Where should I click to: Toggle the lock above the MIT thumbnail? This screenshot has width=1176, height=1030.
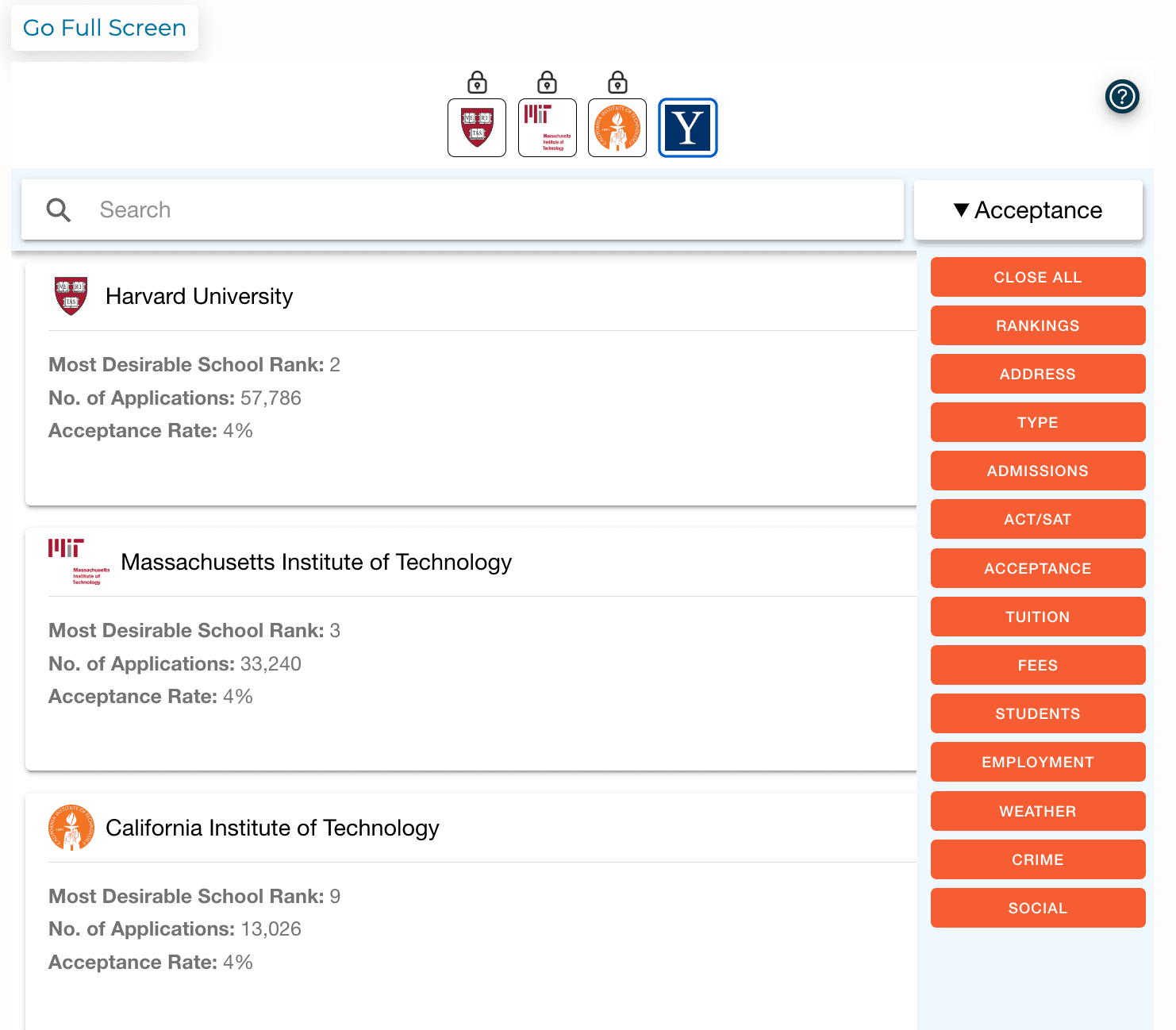(x=548, y=83)
